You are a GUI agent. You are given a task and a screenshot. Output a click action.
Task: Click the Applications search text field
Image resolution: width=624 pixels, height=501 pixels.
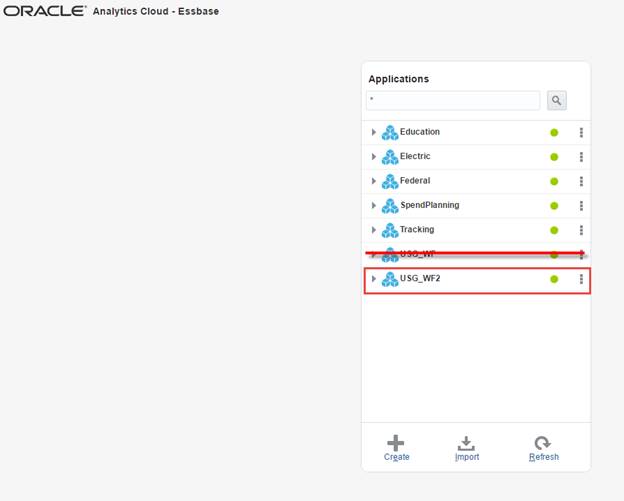pos(452,101)
